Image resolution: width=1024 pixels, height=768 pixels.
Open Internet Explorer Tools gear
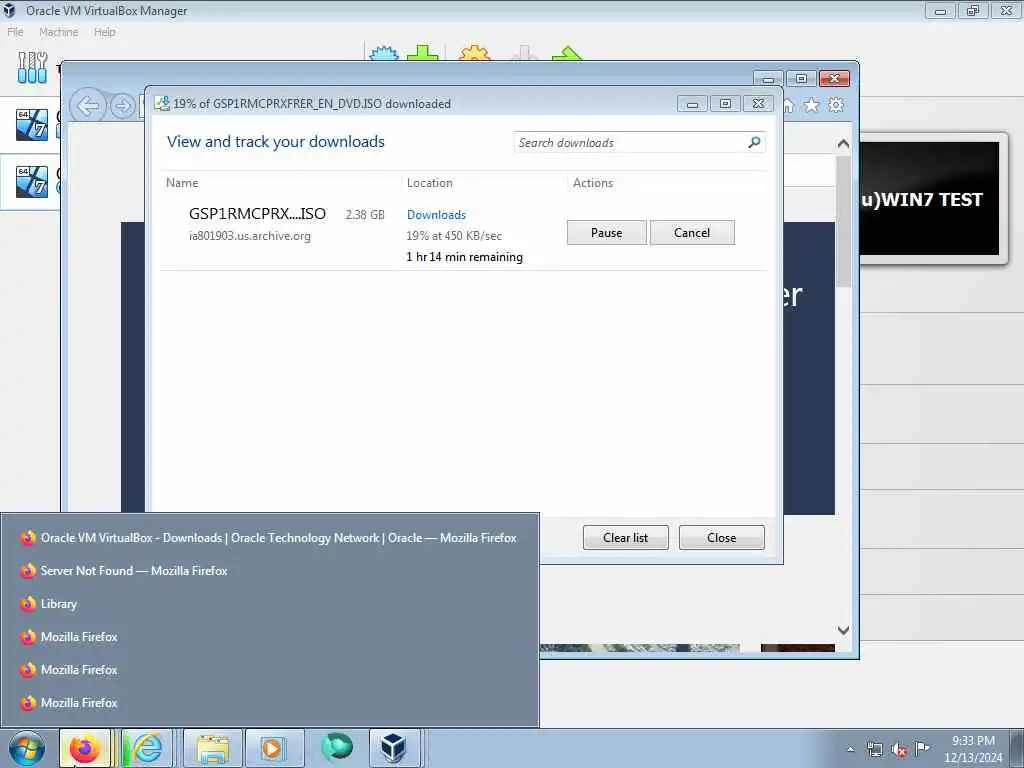tap(836, 105)
